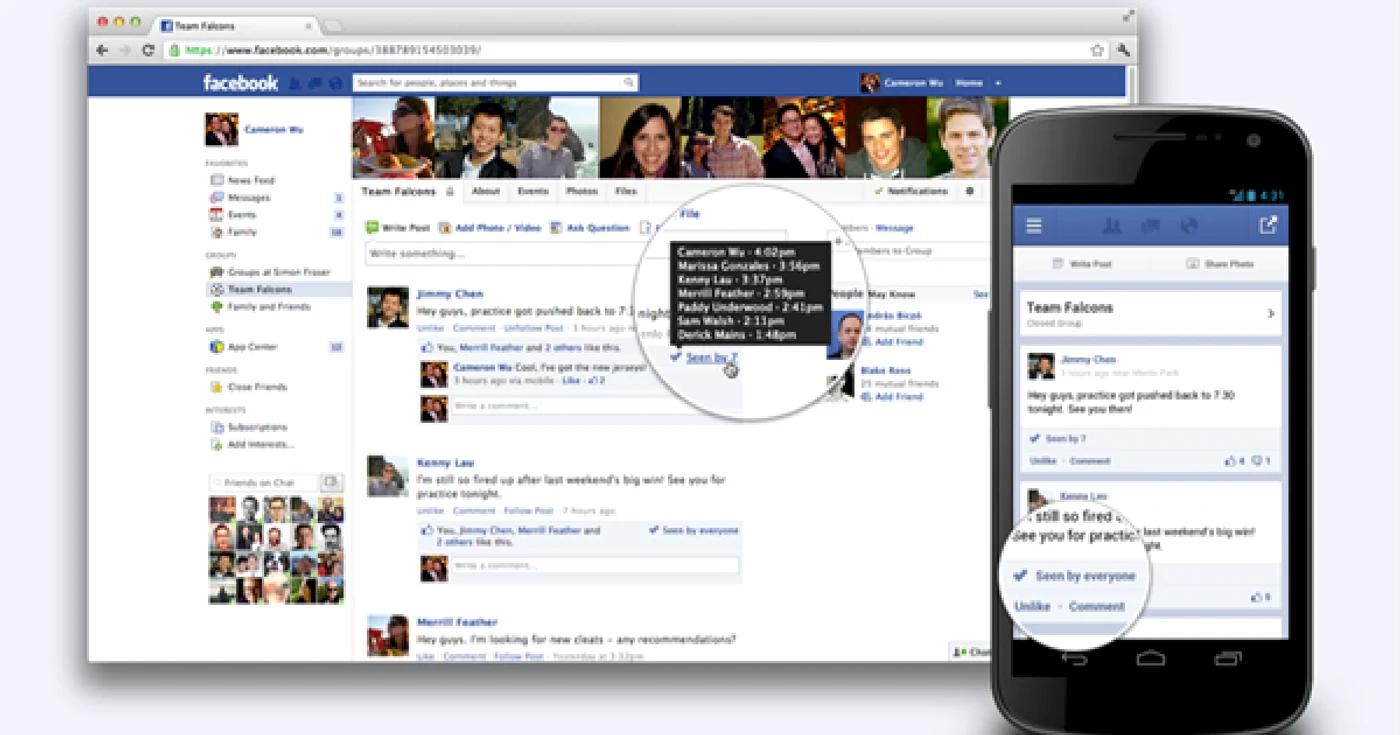The width and height of the screenshot is (1400, 735).
Task: Switch to the Files tab of the group
Action: (626, 191)
